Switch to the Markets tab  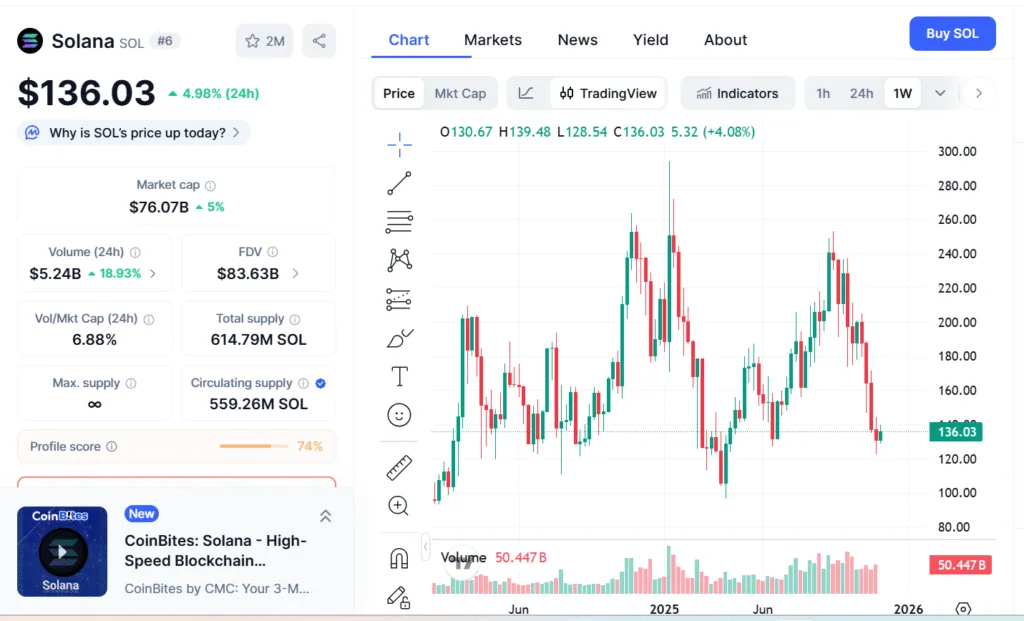[492, 40]
